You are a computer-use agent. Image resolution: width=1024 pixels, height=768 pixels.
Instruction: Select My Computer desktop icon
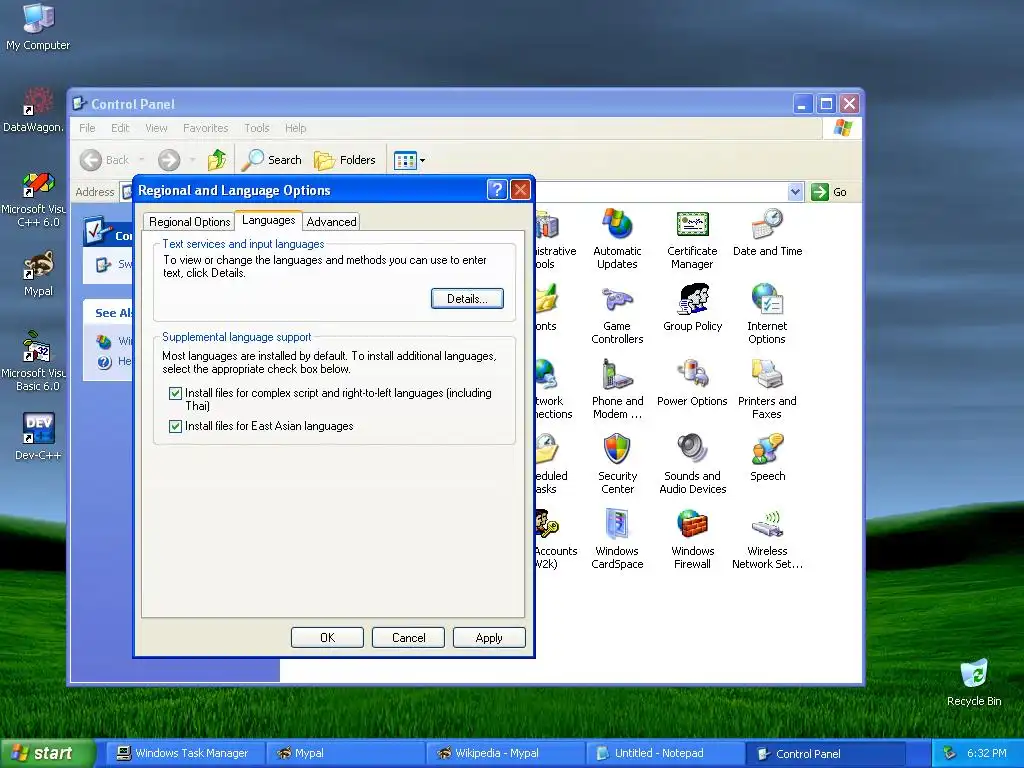point(38,27)
